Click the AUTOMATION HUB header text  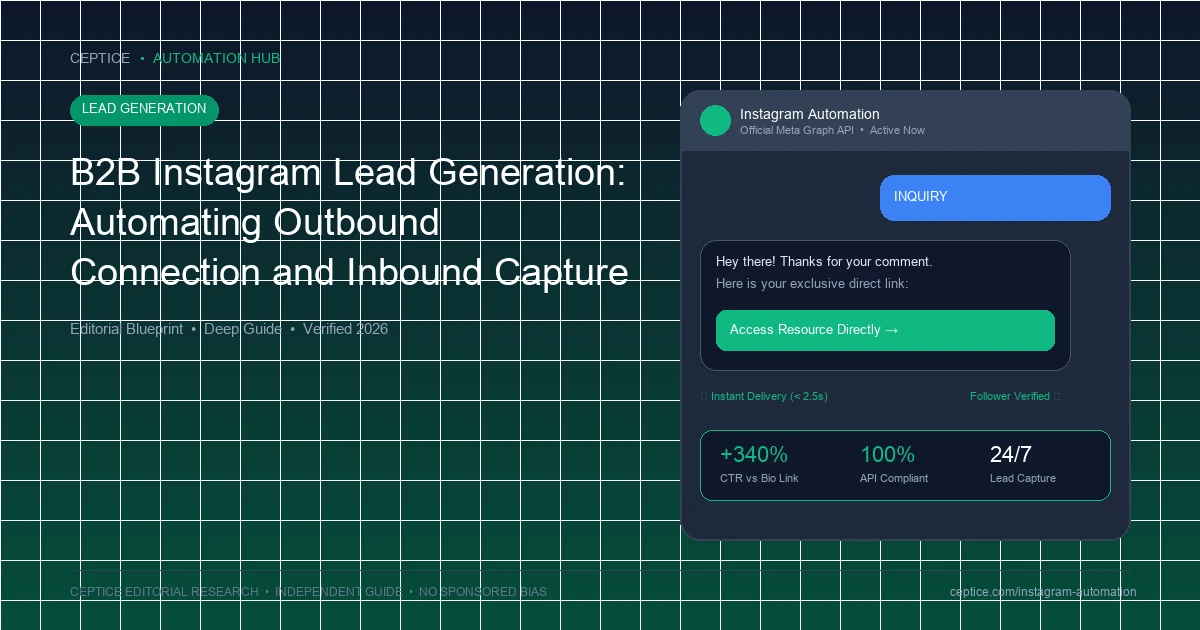[216, 58]
